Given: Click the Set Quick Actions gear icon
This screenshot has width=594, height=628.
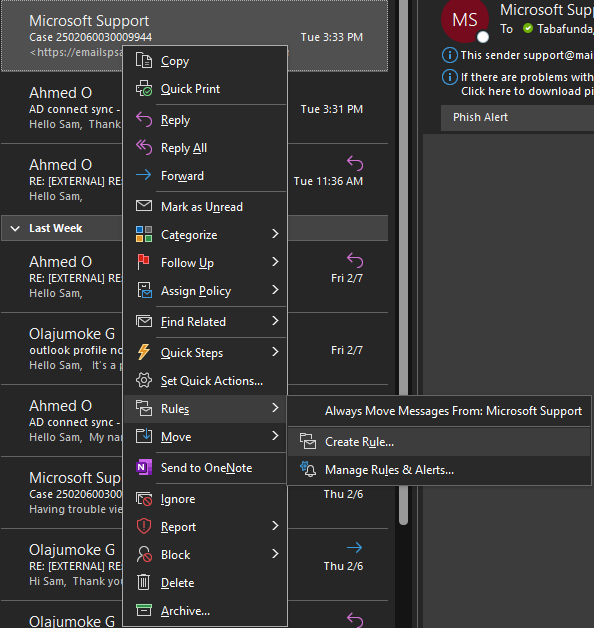Looking at the screenshot, I should tap(144, 380).
